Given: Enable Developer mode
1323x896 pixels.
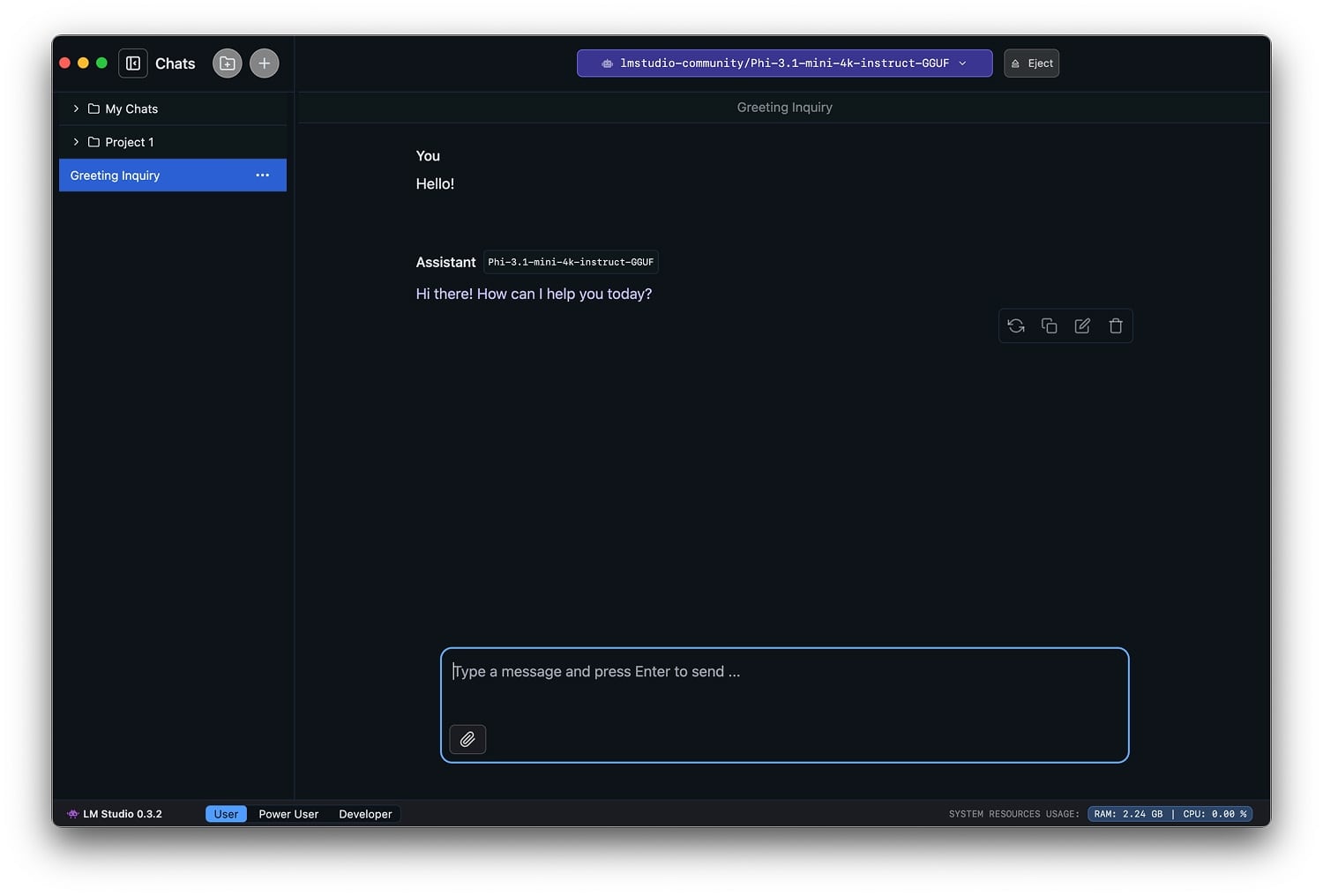Looking at the screenshot, I should pos(365,813).
